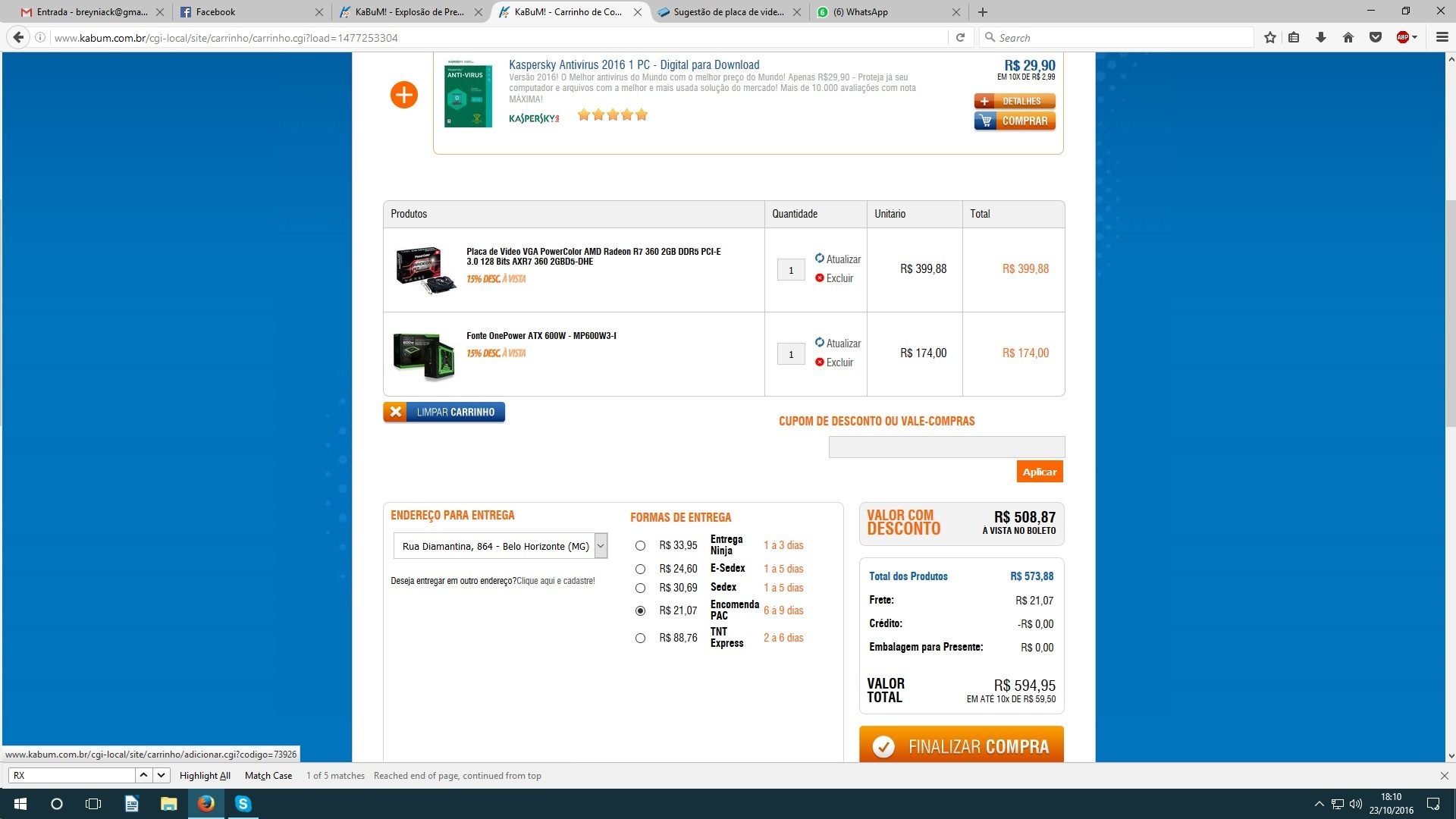
Task: Click the address bar URL
Action: (x=226, y=38)
